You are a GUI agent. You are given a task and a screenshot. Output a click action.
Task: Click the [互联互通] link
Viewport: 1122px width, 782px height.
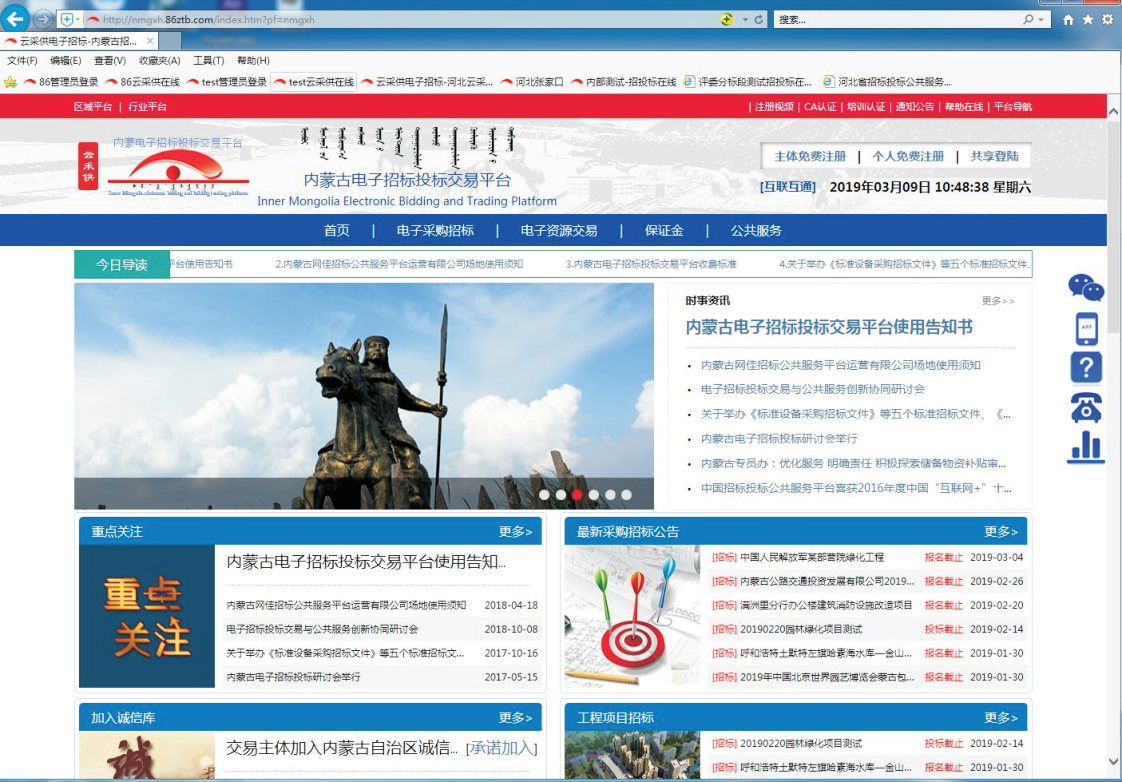788,187
